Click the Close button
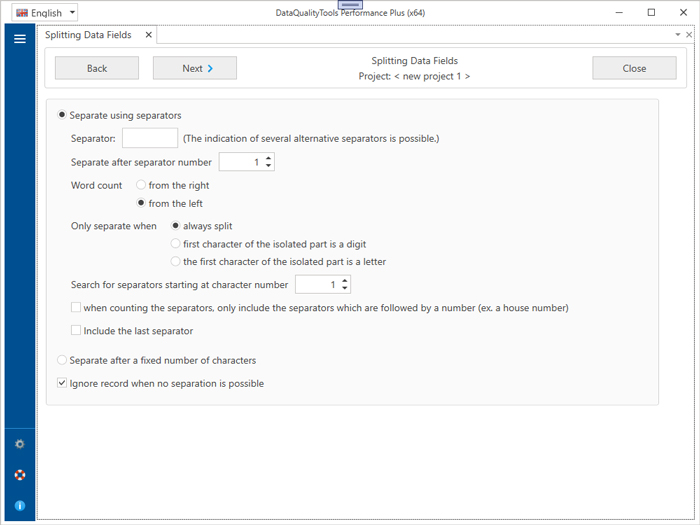Image resolution: width=700 pixels, height=525 pixels. (x=634, y=68)
